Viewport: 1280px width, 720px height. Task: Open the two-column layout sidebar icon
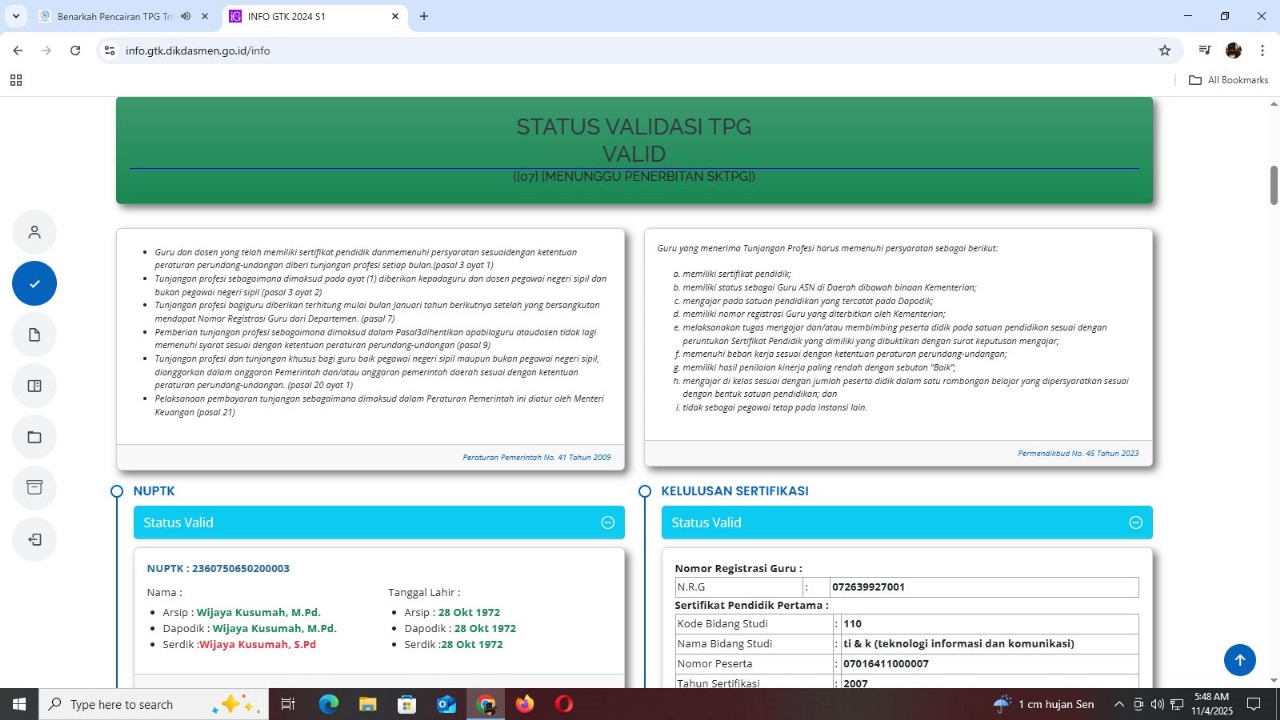point(34,386)
